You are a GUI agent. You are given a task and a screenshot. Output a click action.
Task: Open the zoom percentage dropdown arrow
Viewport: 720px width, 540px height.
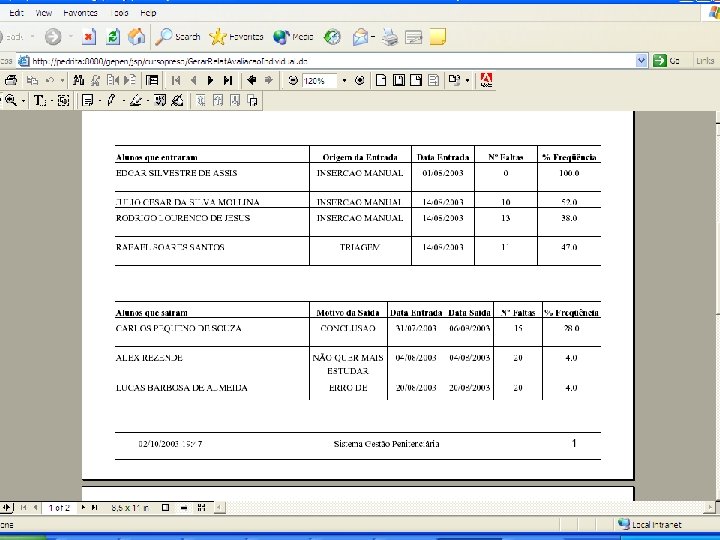(344, 81)
